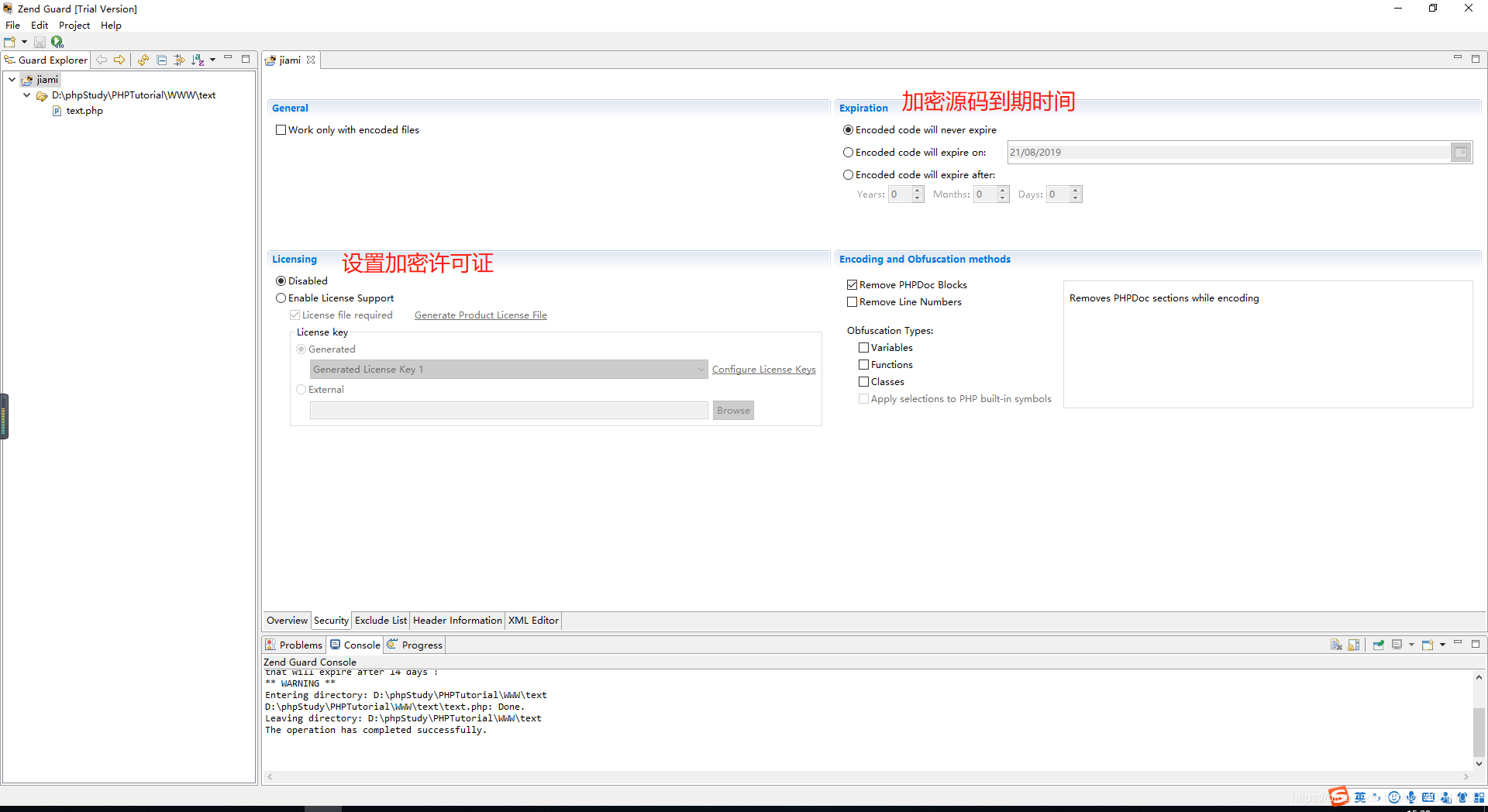
Task: Open the Problems view tab
Action: pos(294,645)
